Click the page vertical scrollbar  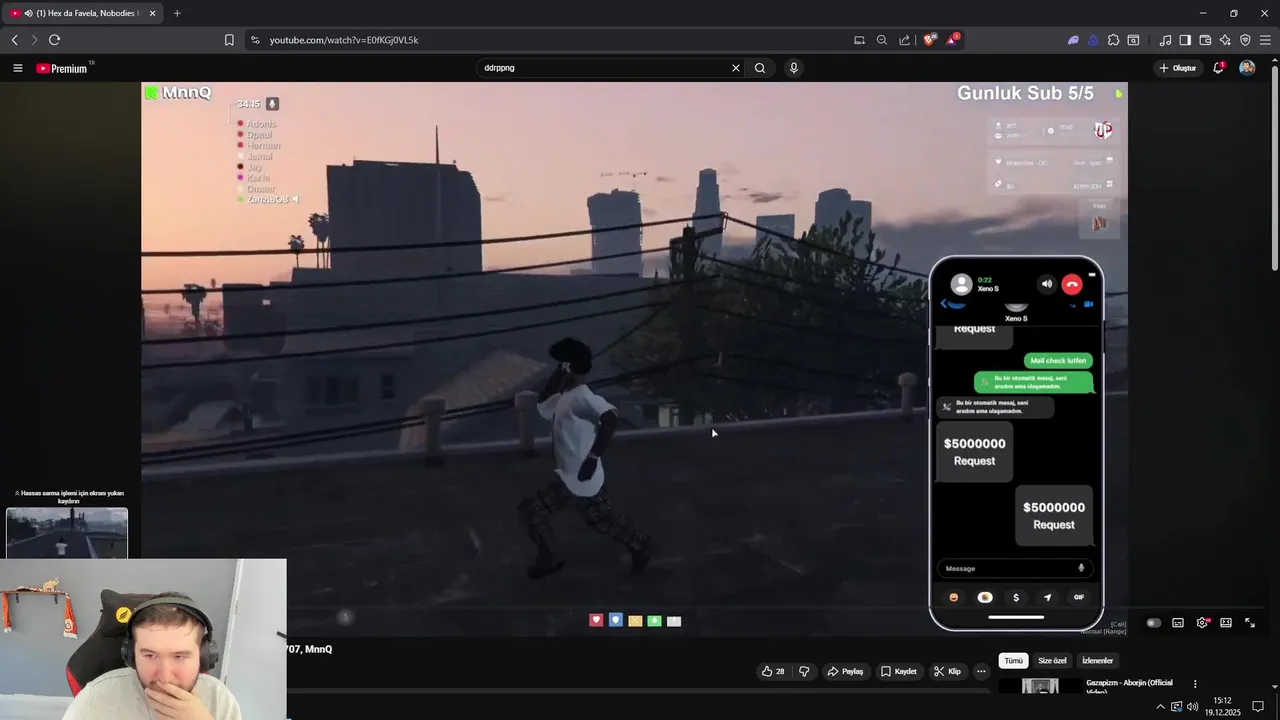1274,166
